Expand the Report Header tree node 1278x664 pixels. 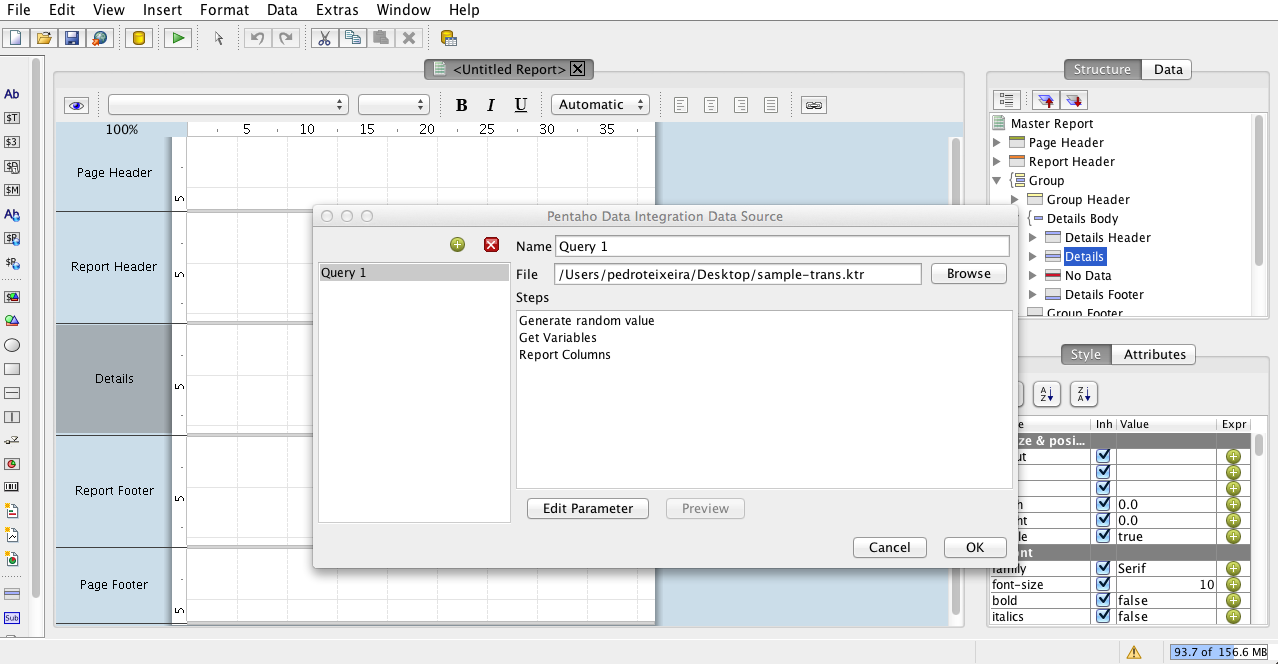pos(997,162)
